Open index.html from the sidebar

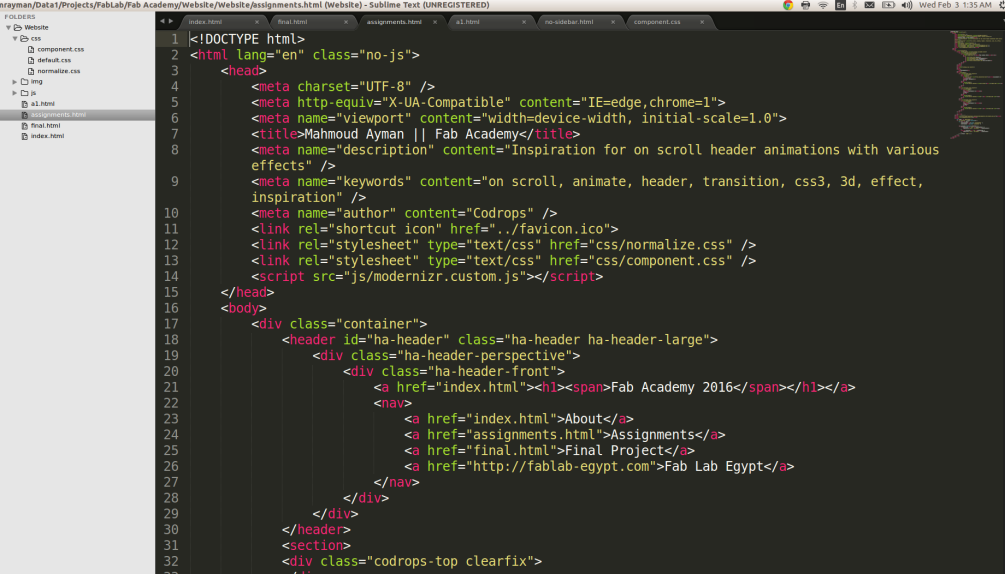pyautogui.click(x=47, y=136)
